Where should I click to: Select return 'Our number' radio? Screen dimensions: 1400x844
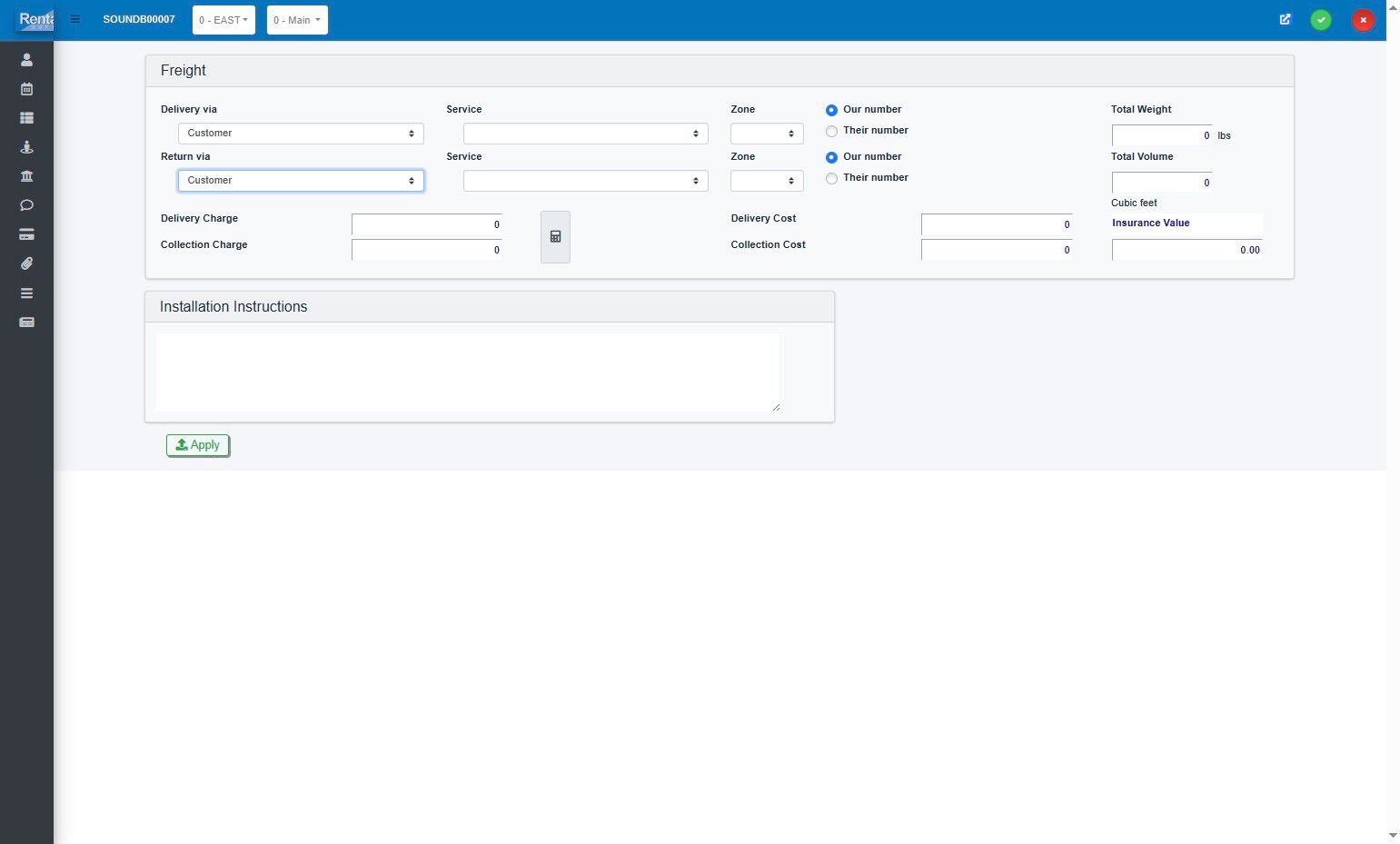coord(831,157)
